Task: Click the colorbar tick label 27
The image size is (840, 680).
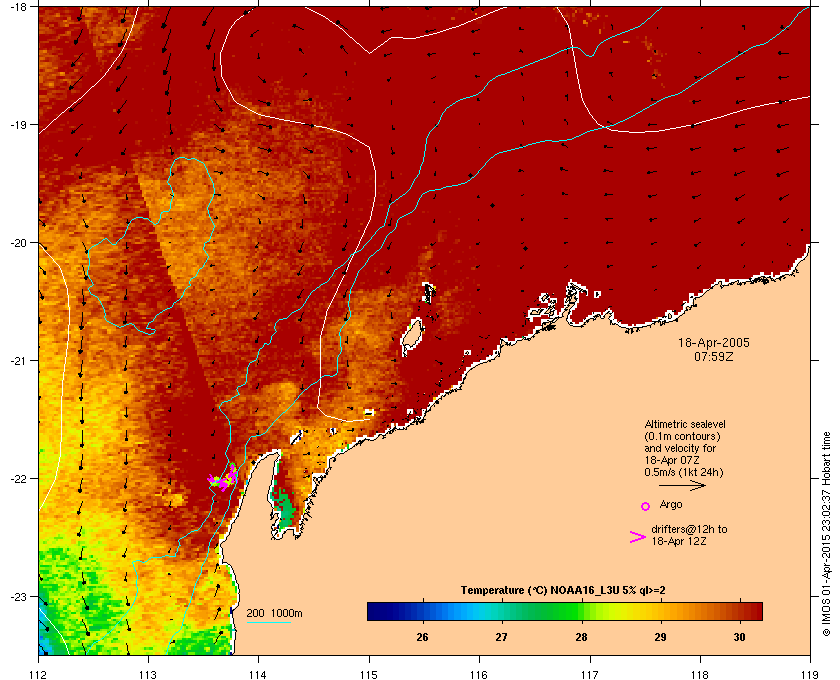Action: coord(501,637)
